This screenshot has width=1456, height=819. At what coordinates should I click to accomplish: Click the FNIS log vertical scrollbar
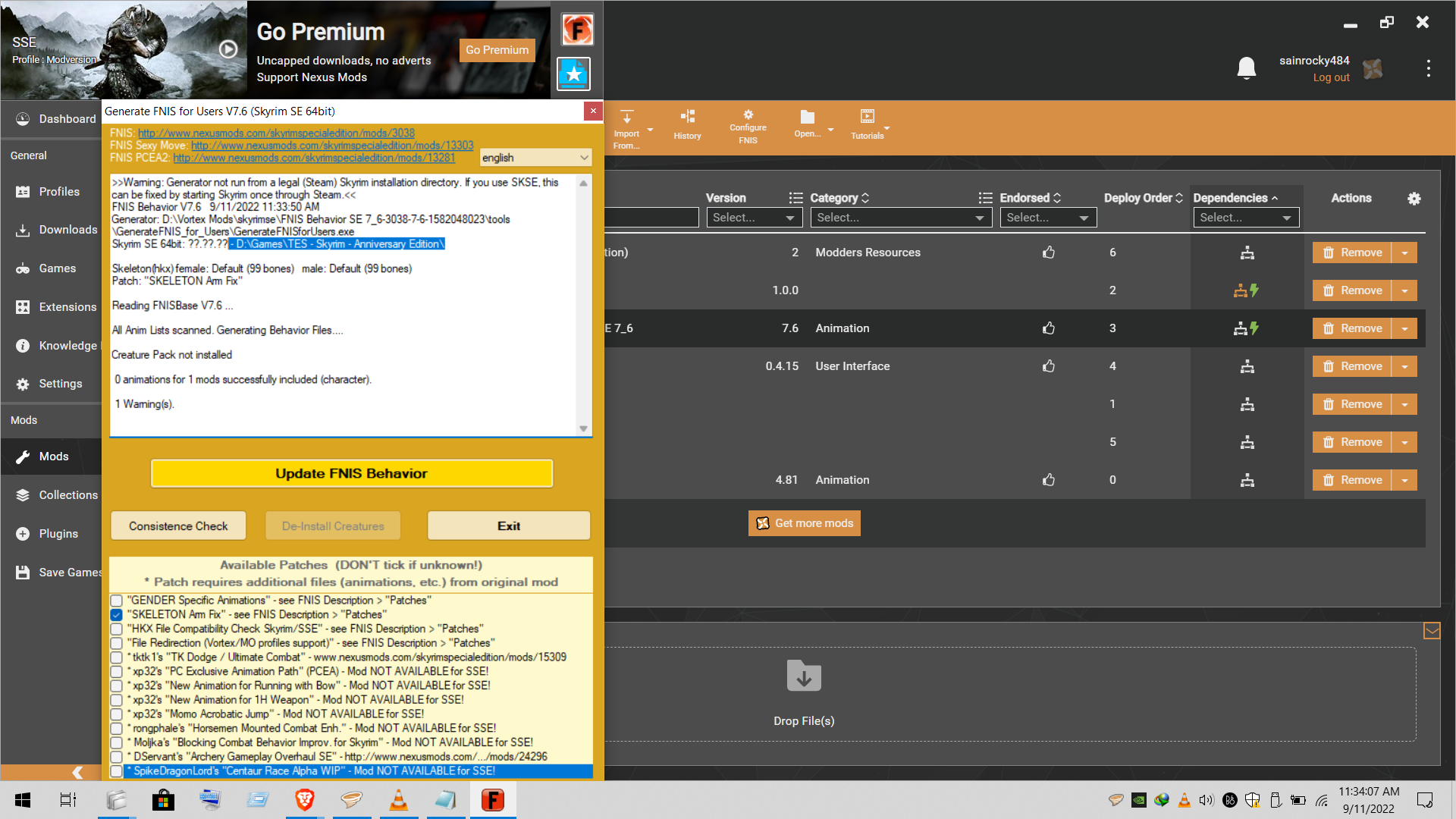coord(583,306)
